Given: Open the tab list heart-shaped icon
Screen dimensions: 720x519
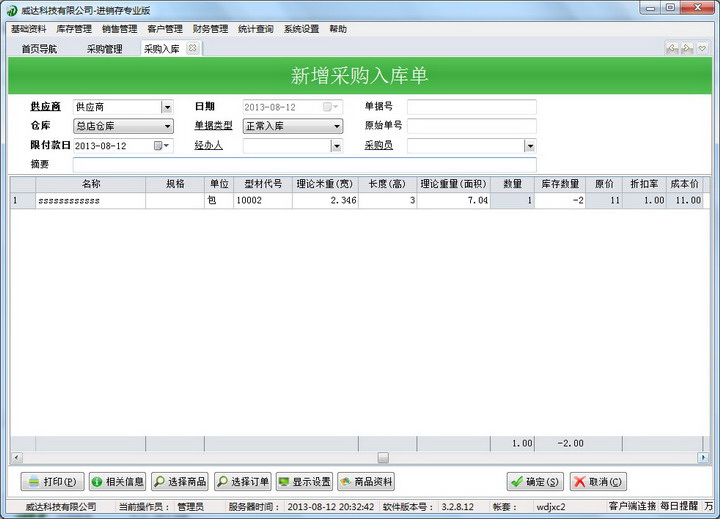Looking at the screenshot, I should coord(702,48).
